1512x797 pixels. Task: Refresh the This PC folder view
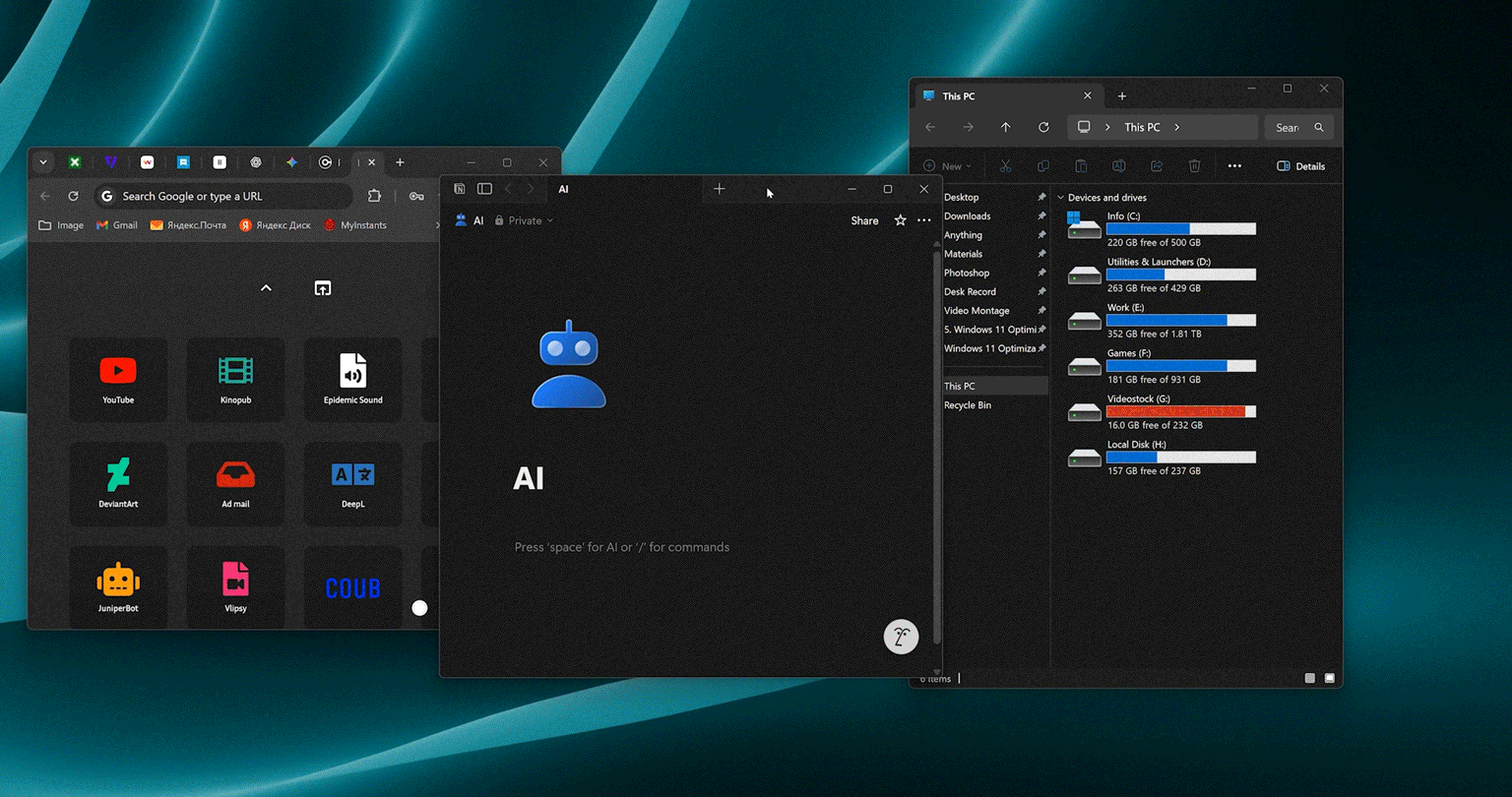[1043, 127]
